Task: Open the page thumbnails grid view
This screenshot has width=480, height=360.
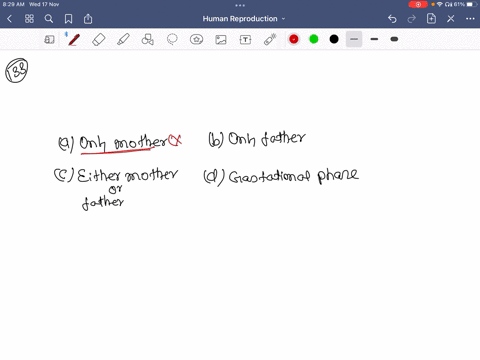Action: point(29,19)
